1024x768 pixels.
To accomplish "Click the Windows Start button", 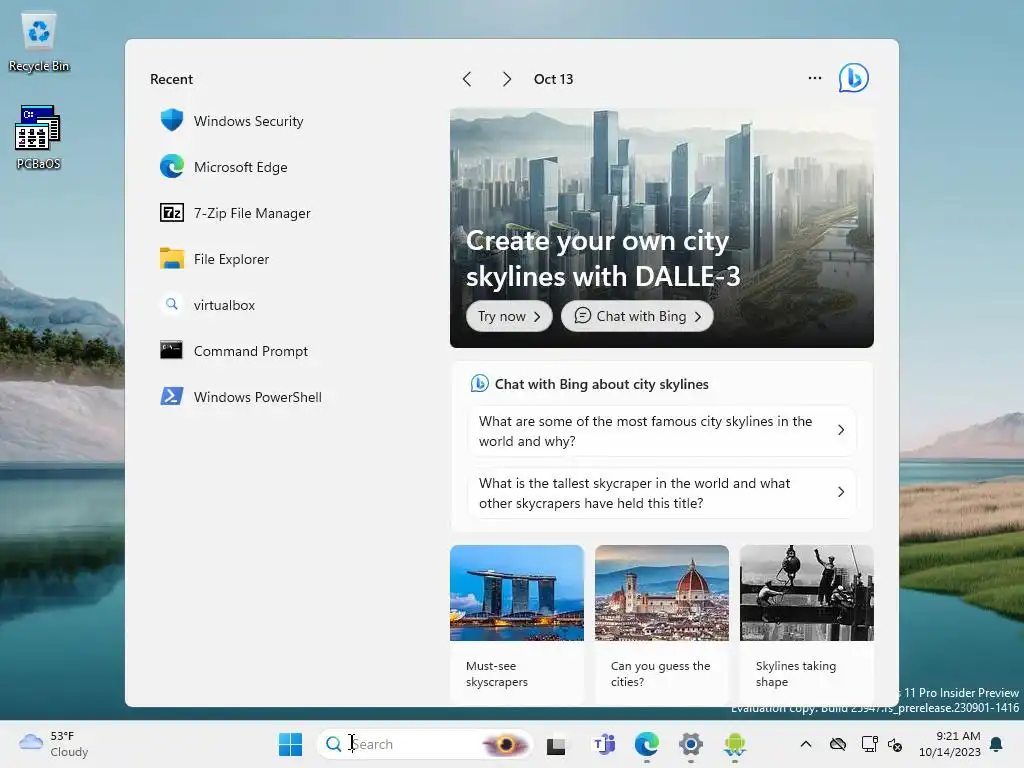I will [x=291, y=744].
